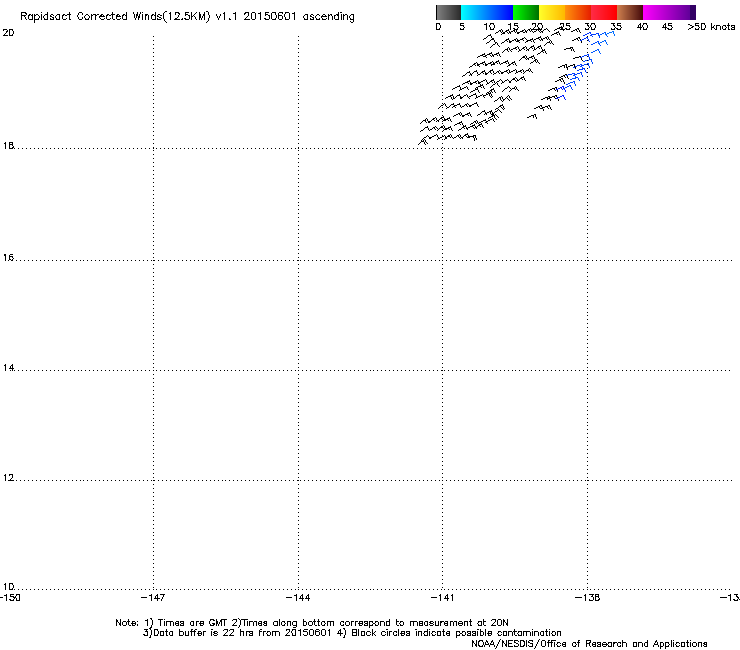Viewport: 740px width, 650px height.
Task: Click the yellow 20-25 knots color band
Action: tap(552, 12)
